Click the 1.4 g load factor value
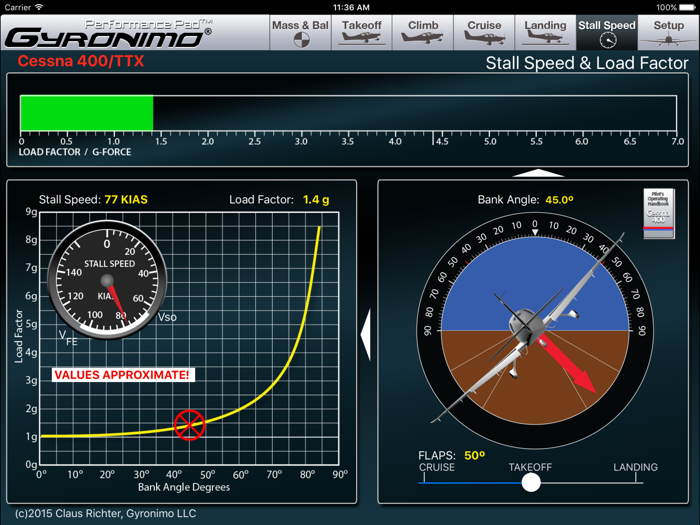Image resolution: width=700 pixels, height=525 pixels. click(316, 200)
